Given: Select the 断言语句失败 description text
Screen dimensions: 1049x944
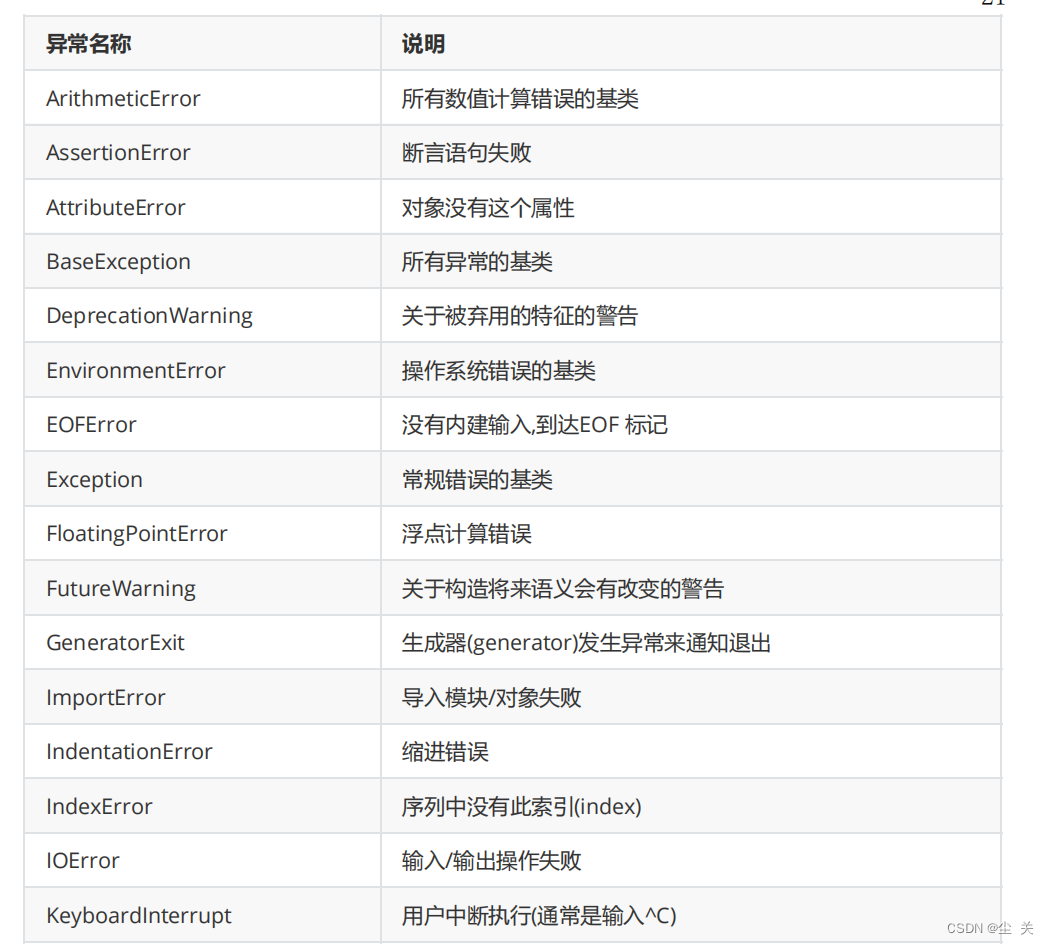Looking at the screenshot, I should (466, 153).
